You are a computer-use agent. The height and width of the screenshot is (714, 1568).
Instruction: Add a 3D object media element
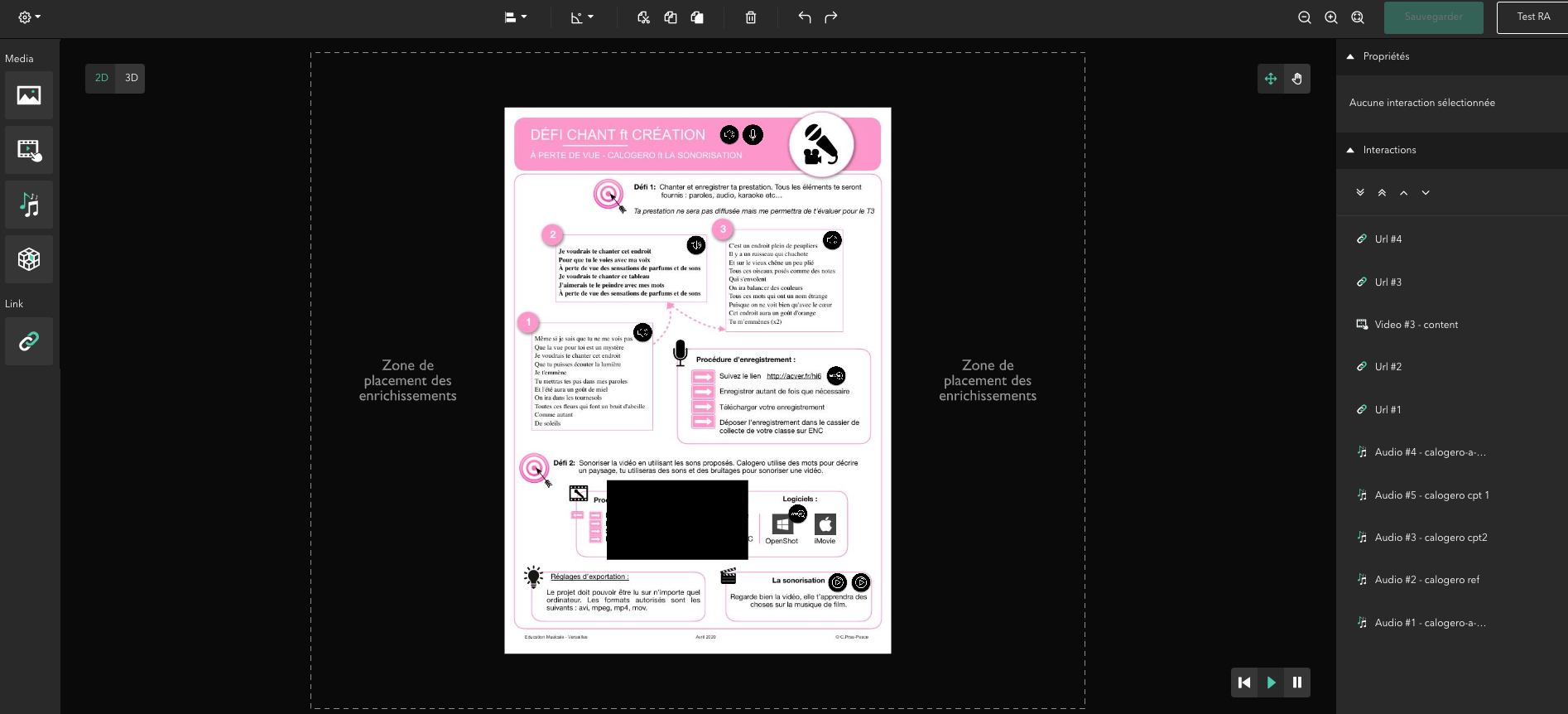pyautogui.click(x=29, y=259)
